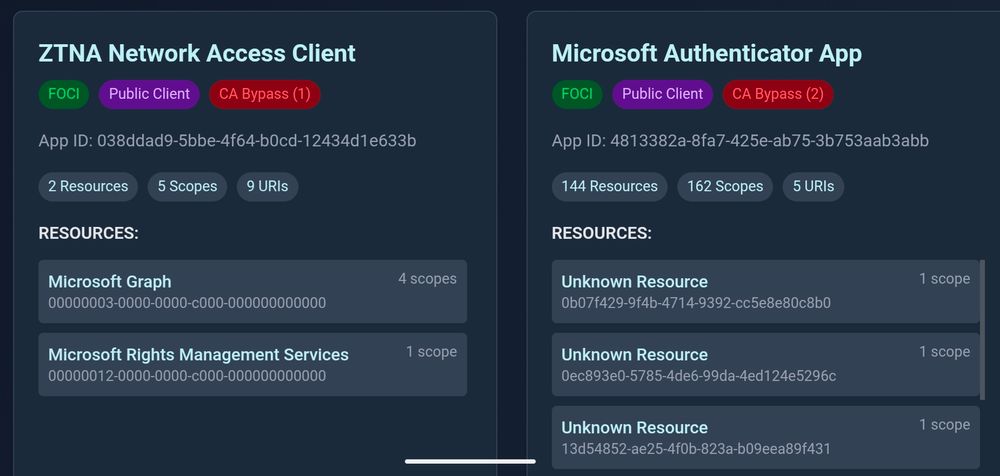Click the 2 Resources pill
The image size is (1000, 476).
click(x=88, y=187)
